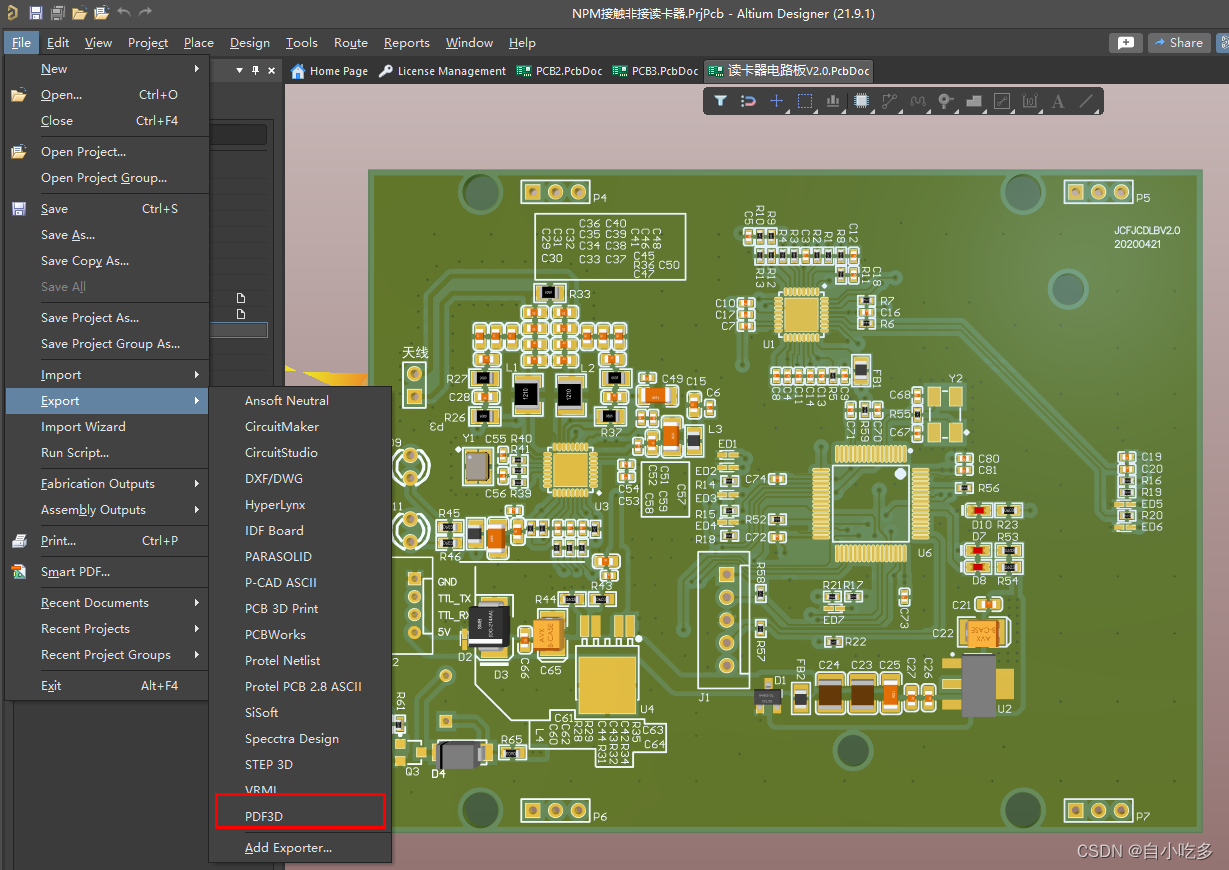Viewport: 1229px width, 870px height.
Task: Open the left panel dropdown arrow
Action: [239, 70]
